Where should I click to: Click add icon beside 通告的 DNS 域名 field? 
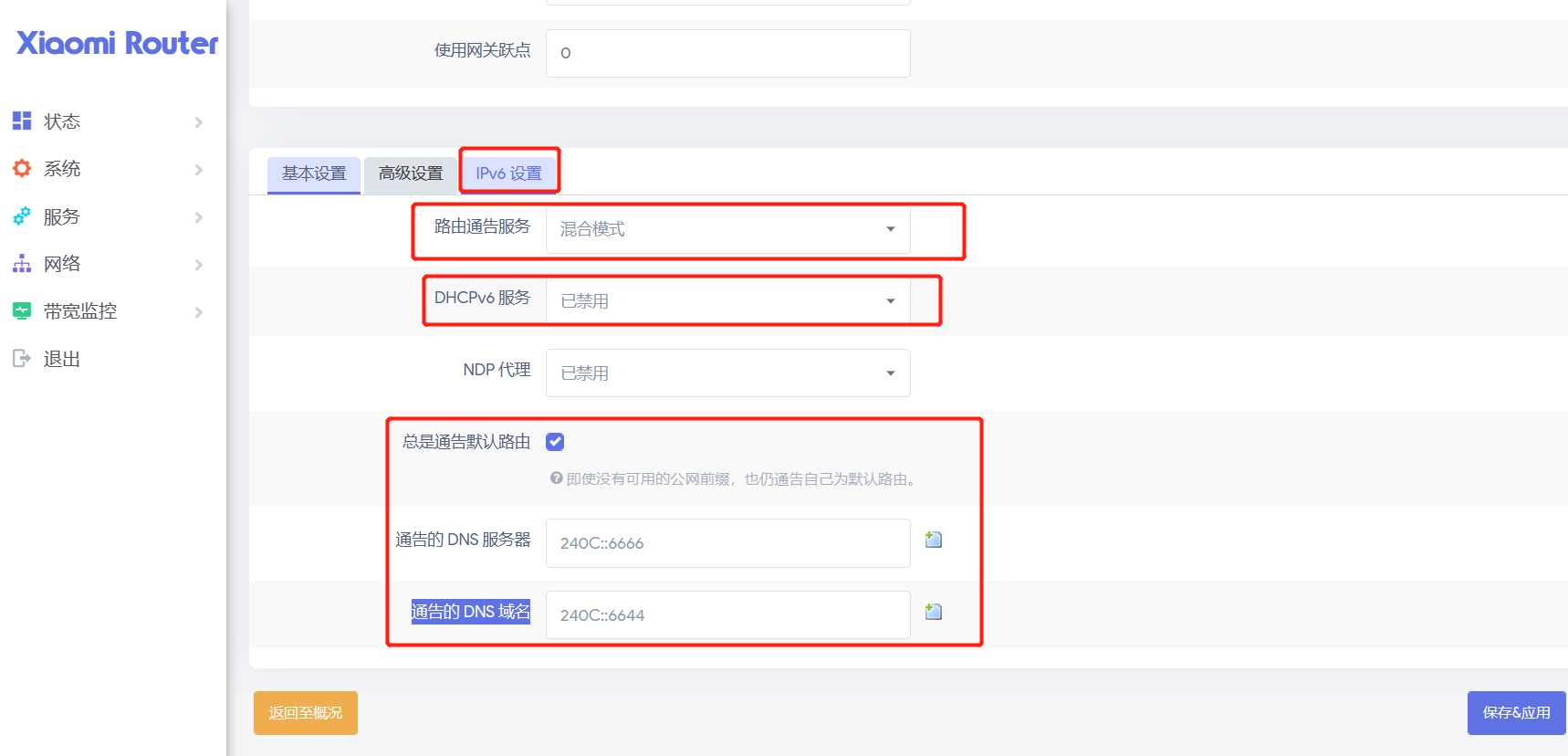[x=933, y=612]
